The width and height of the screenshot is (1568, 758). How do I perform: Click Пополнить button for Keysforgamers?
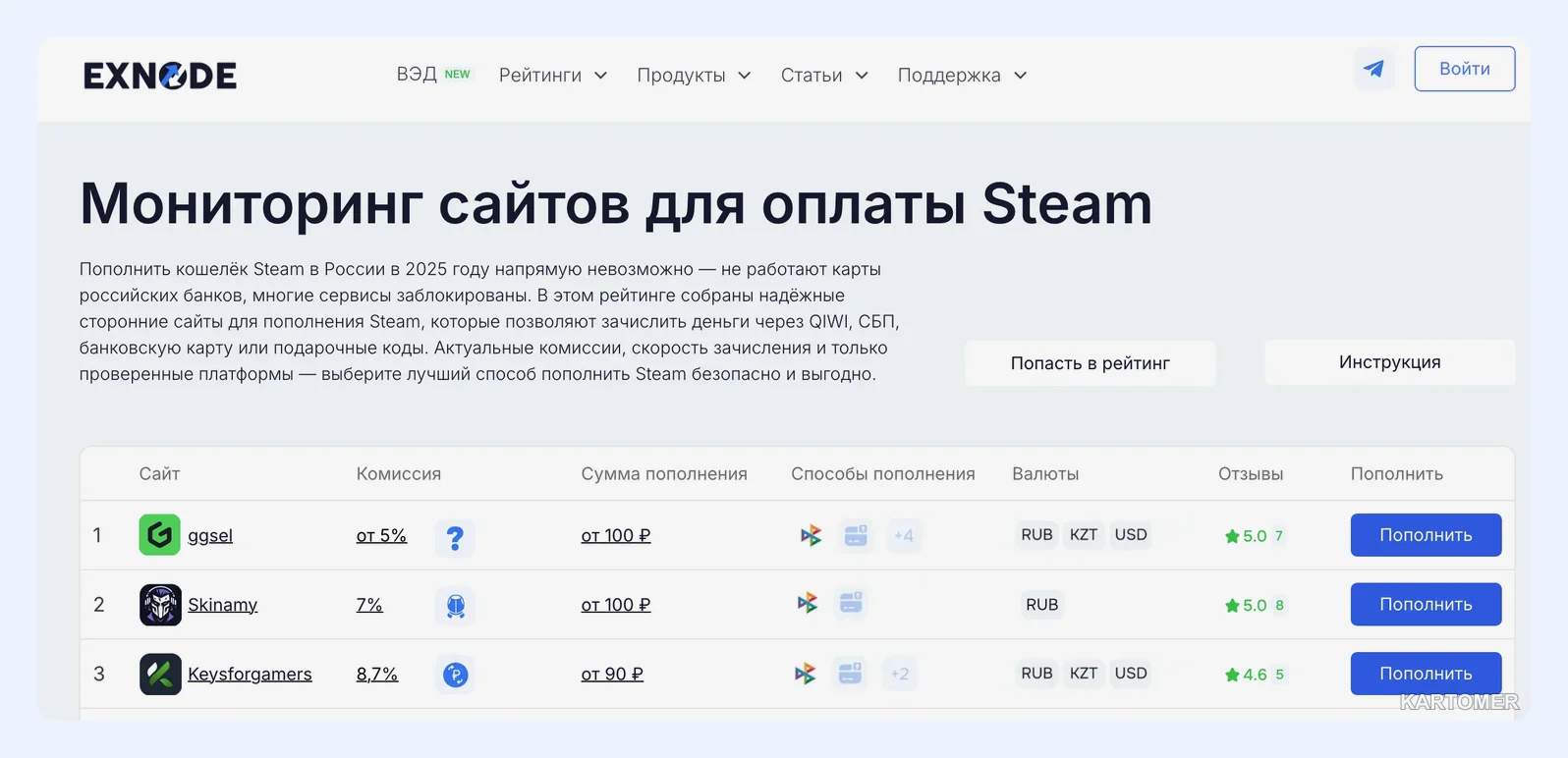pos(1427,674)
